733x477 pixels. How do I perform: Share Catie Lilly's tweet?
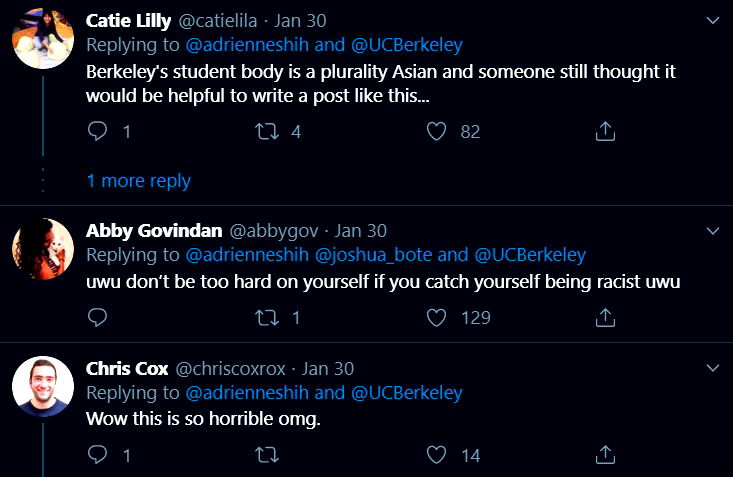point(604,131)
